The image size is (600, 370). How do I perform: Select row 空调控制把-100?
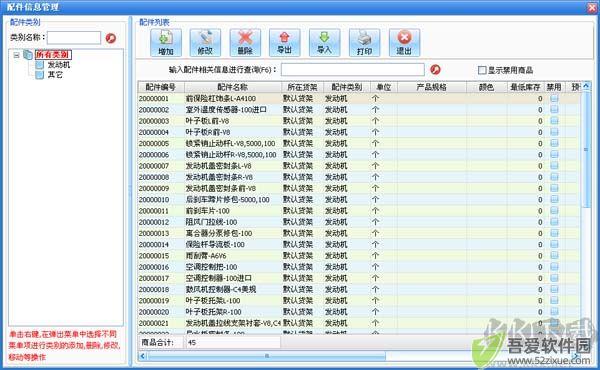pyautogui.click(x=359, y=267)
